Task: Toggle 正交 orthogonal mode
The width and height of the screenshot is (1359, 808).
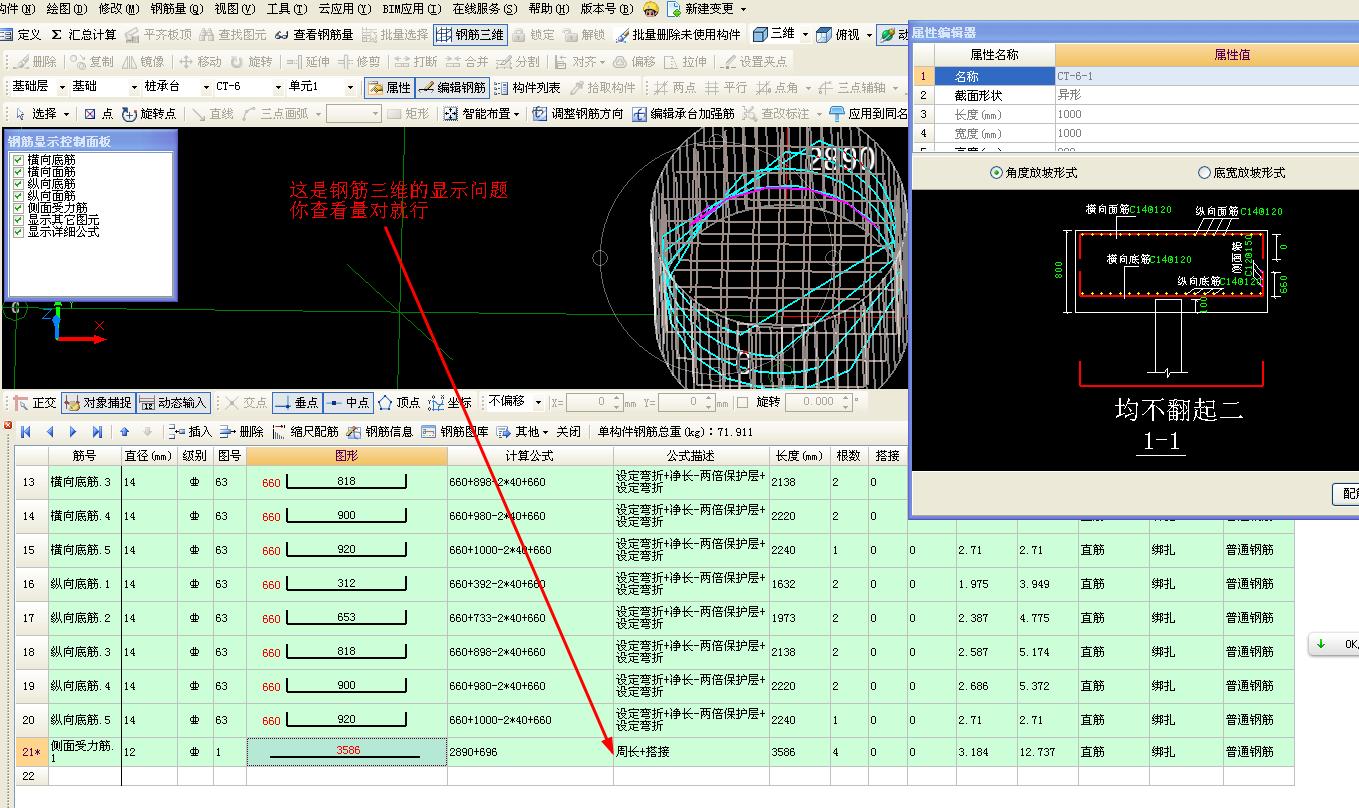Action: coord(35,403)
